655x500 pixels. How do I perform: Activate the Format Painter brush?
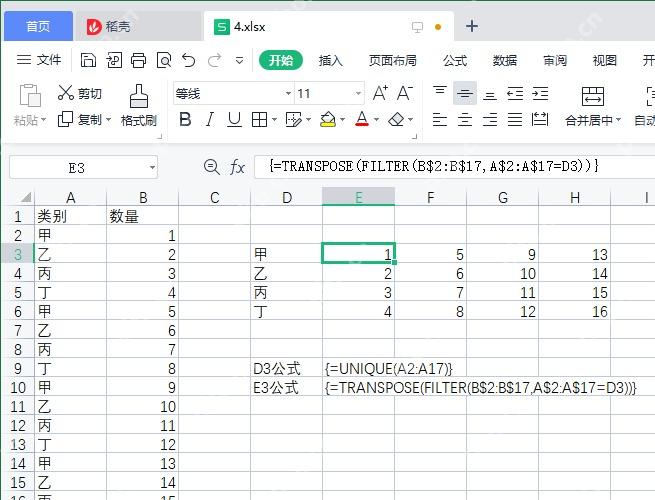[x=139, y=96]
